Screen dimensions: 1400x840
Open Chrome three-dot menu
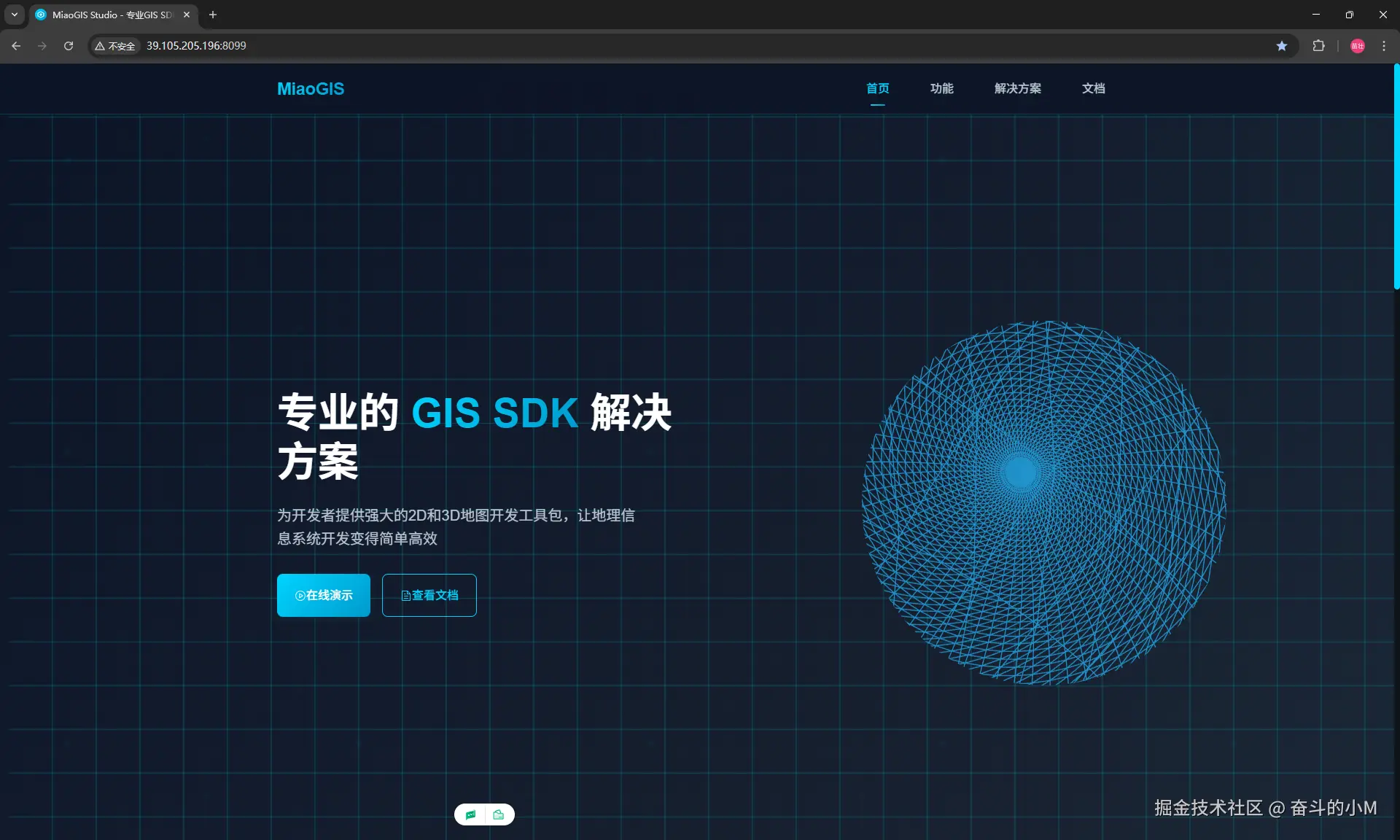point(1383,46)
